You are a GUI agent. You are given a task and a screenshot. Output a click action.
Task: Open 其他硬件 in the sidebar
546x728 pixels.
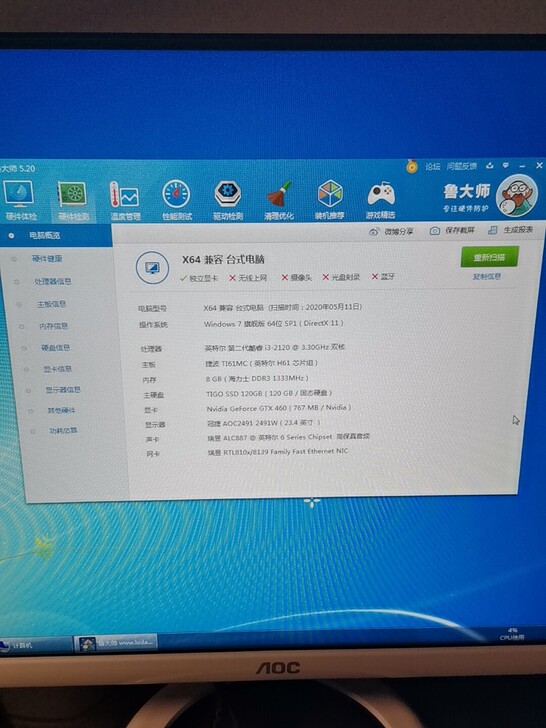click(x=61, y=410)
